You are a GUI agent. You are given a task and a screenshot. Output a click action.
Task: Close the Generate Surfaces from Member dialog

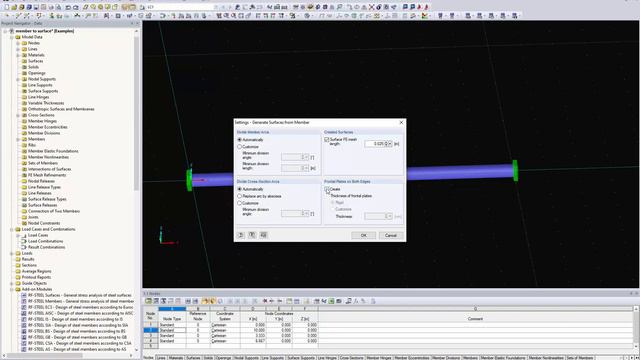point(401,122)
